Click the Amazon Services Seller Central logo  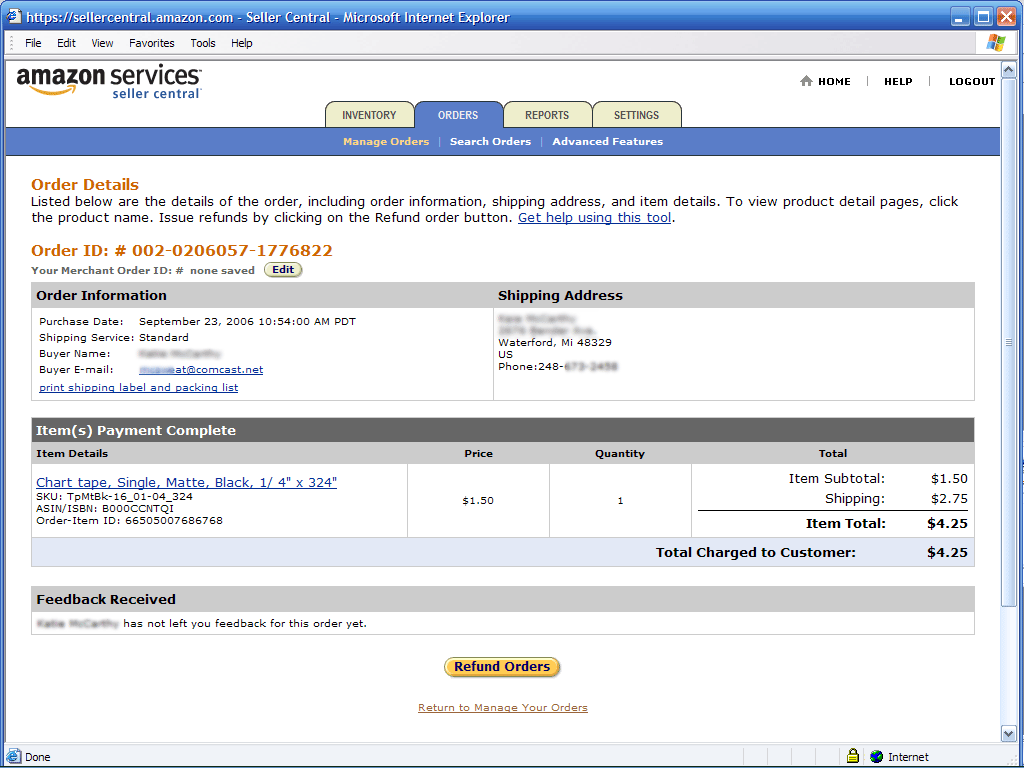tap(109, 81)
